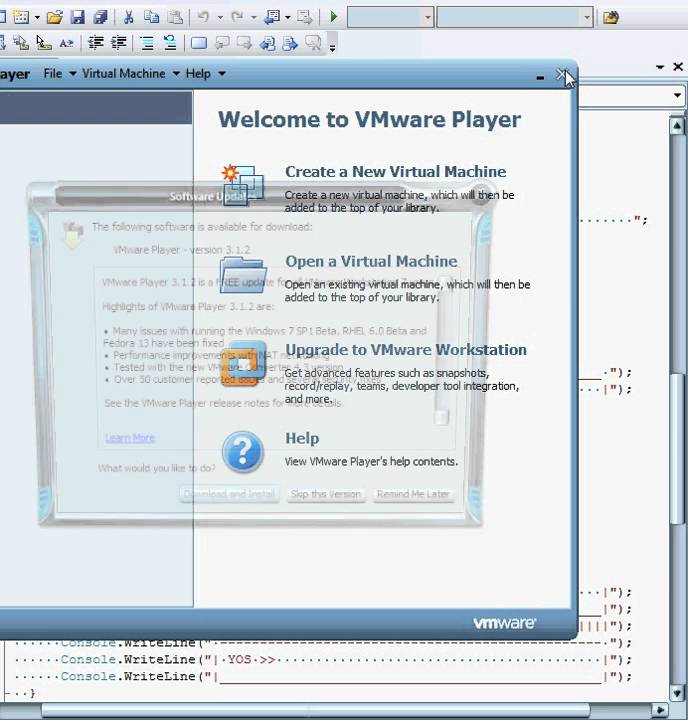Click the Next Bookmark icon
Image resolution: width=688 pixels, height=720 pixels.
pos(244,43)
